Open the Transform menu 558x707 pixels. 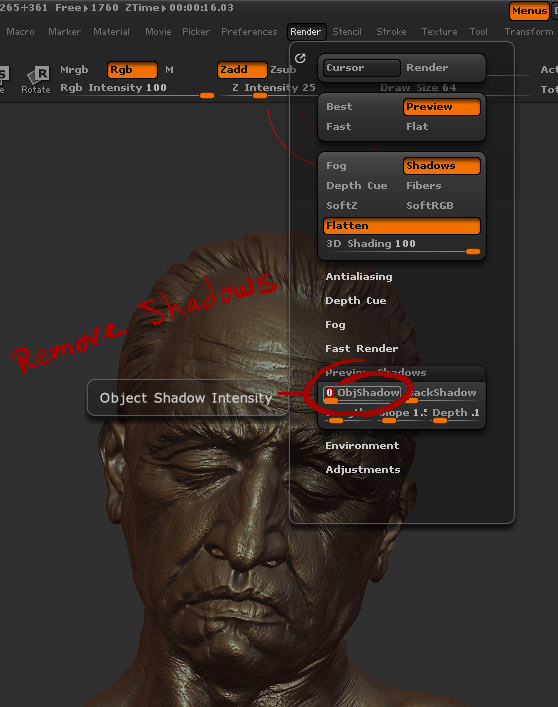point(529,32)
